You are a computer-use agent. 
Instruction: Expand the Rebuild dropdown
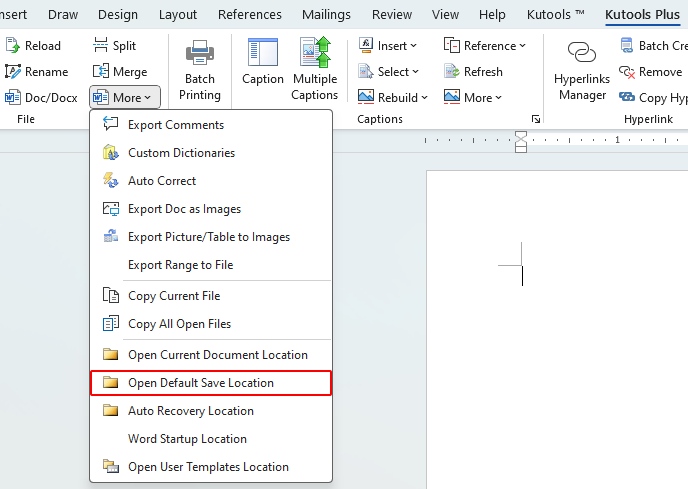coord(393,97)
